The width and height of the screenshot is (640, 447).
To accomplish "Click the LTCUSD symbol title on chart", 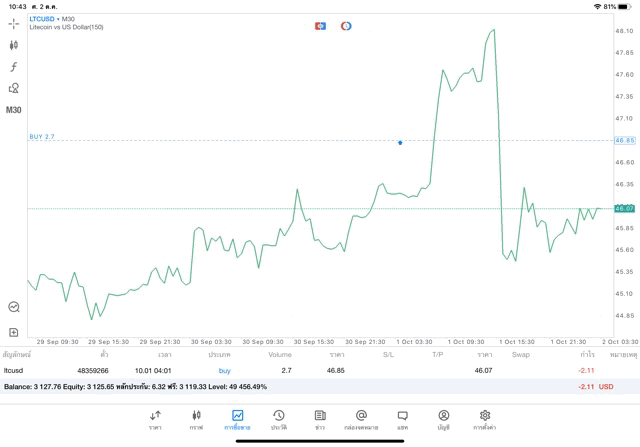I will pyautogui.click(x=43, y=19).
